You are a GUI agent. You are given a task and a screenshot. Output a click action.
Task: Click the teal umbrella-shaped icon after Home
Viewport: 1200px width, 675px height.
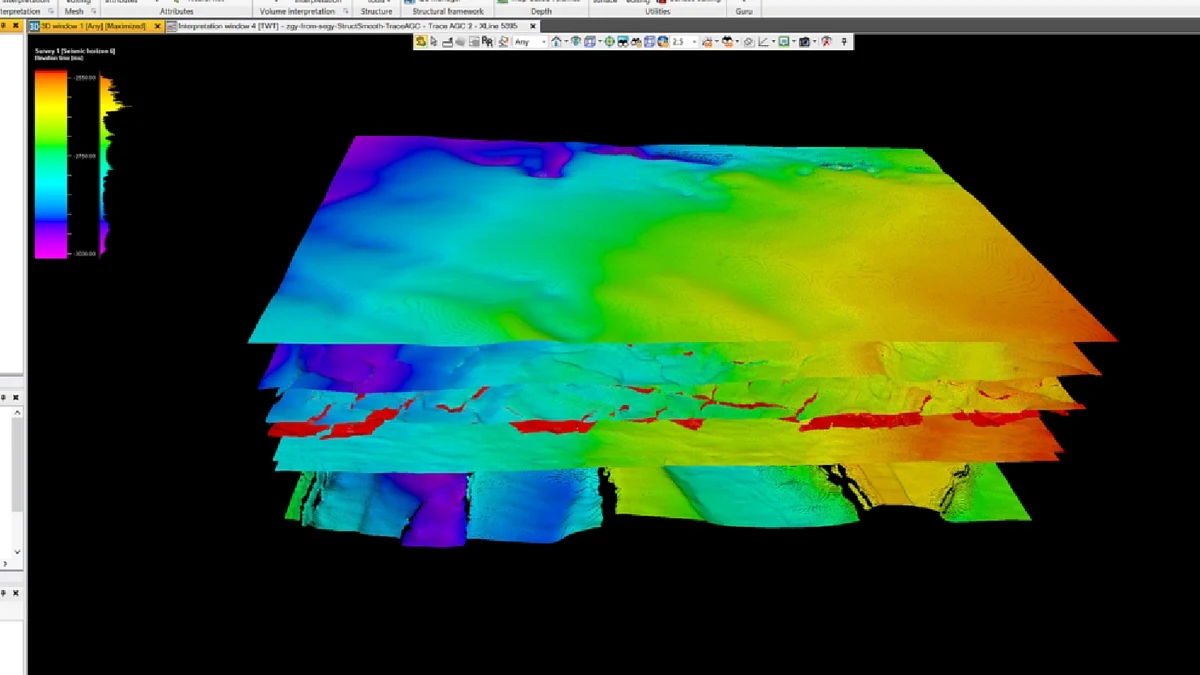576,42
